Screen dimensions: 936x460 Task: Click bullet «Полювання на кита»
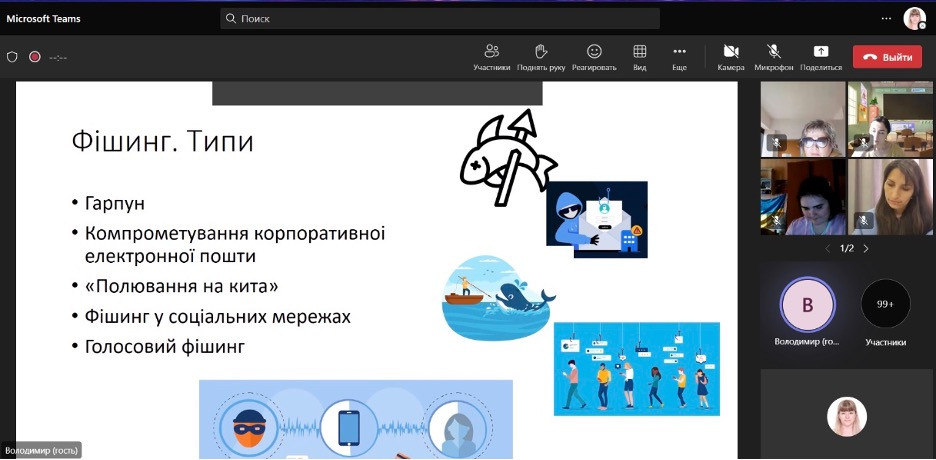(181, 286)
